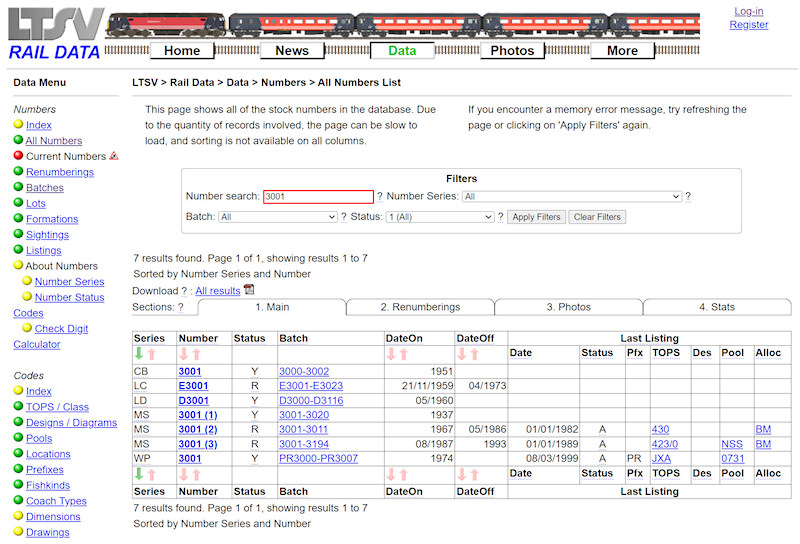Open the Fishkinds codes link

tap(48, 485)
